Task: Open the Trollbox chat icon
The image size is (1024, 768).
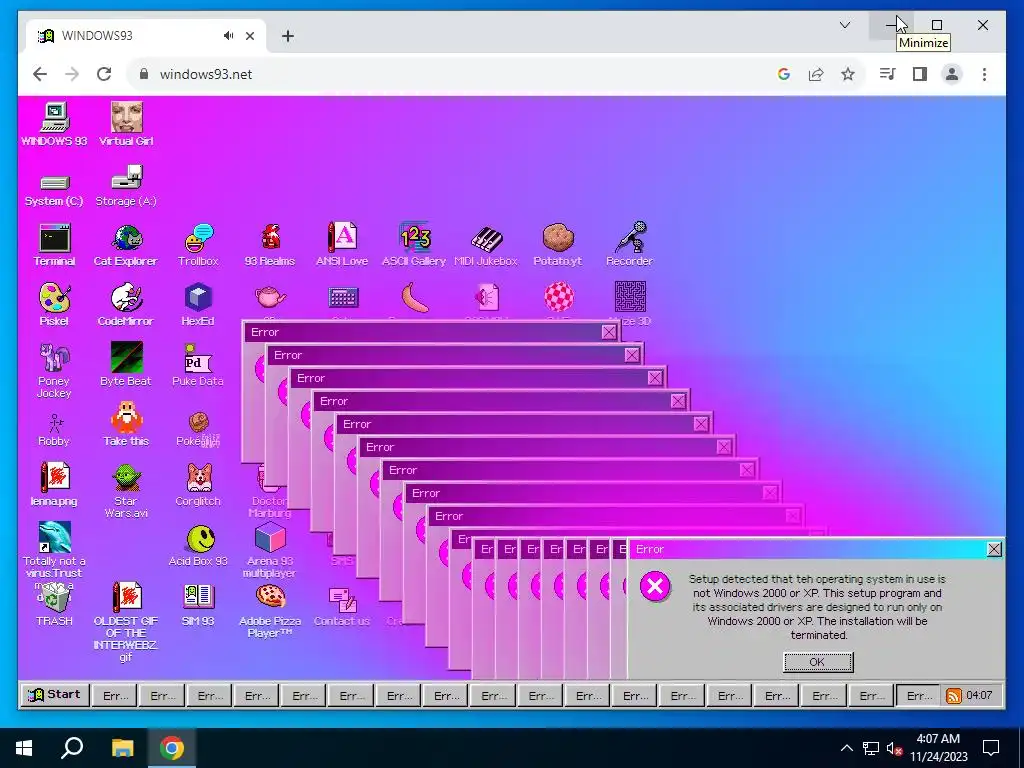Action: point(198,246)
